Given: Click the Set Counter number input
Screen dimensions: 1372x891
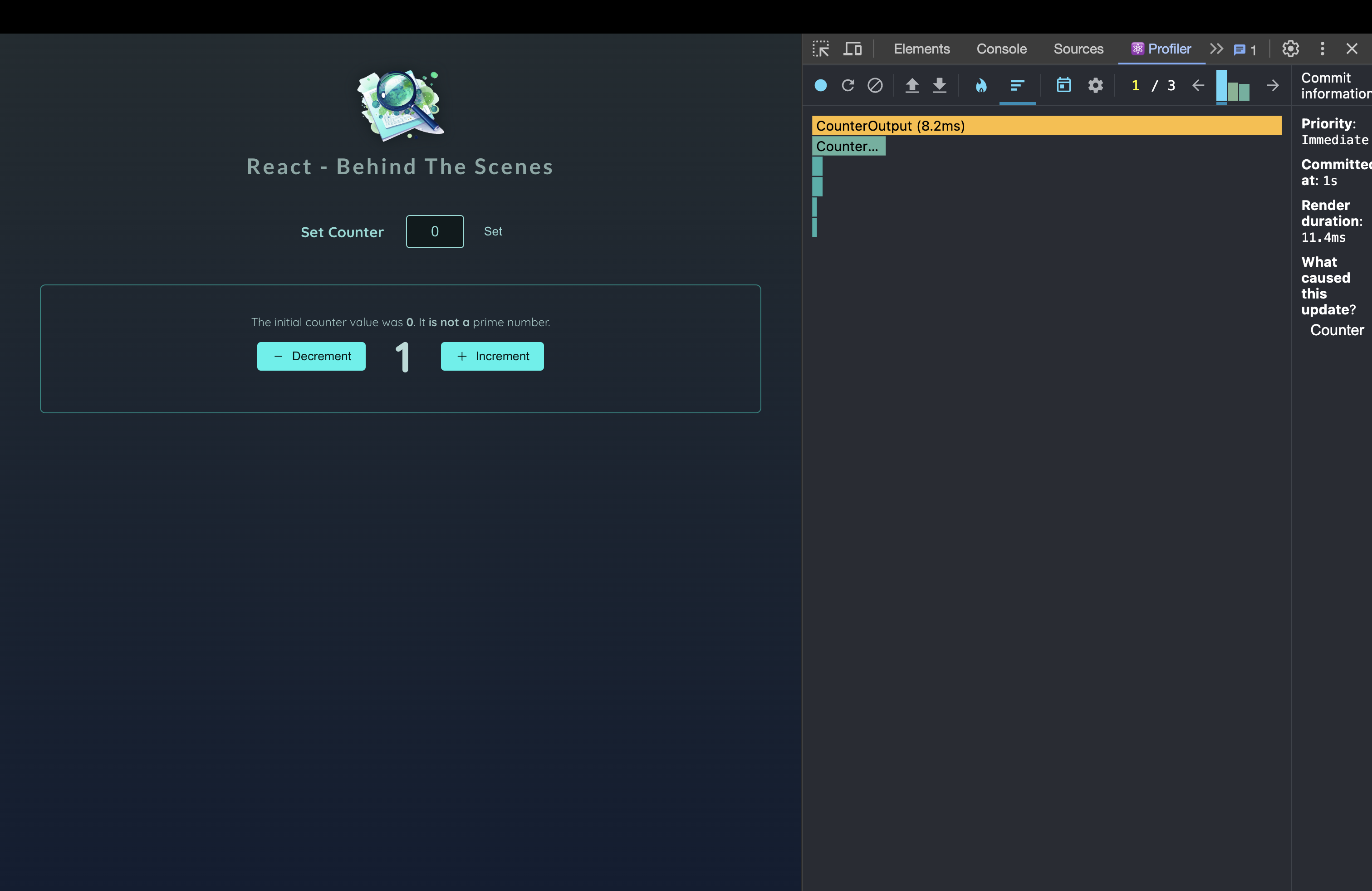Looking at the screenshot, I should pyautogui.click(x=435, y=232).
